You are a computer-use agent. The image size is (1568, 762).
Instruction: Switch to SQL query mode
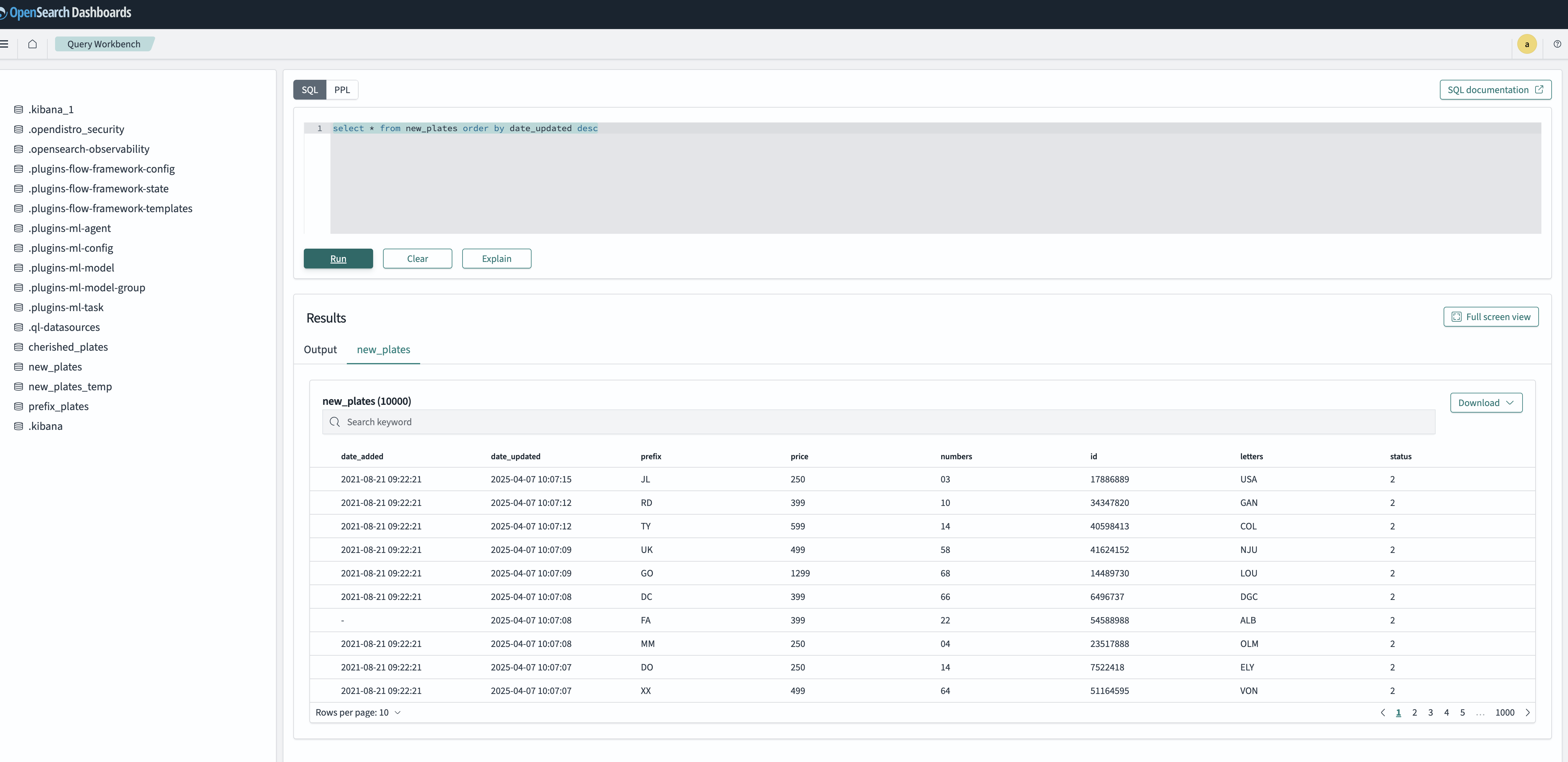310,89
